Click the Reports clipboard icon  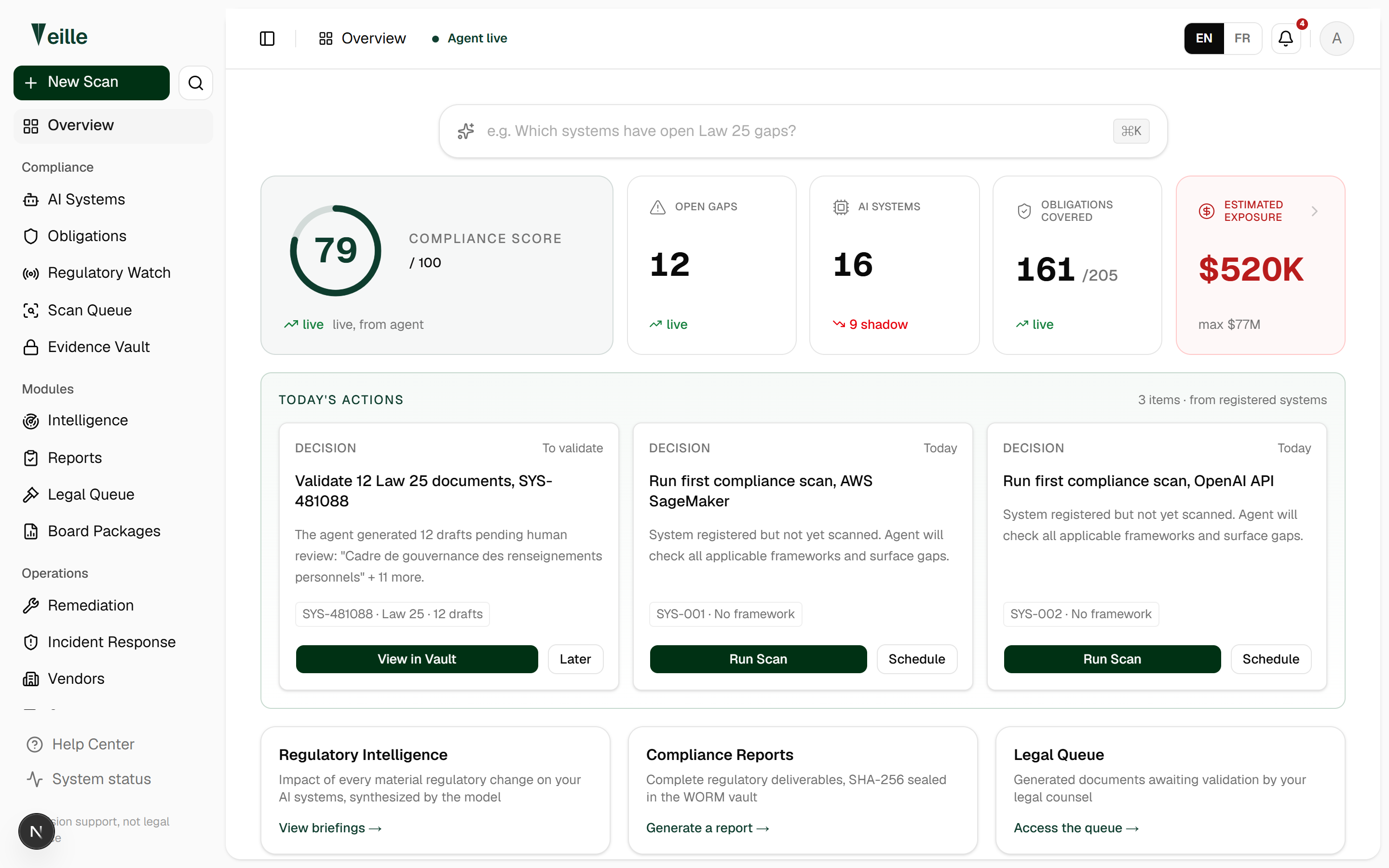click(x=31, y=458)
